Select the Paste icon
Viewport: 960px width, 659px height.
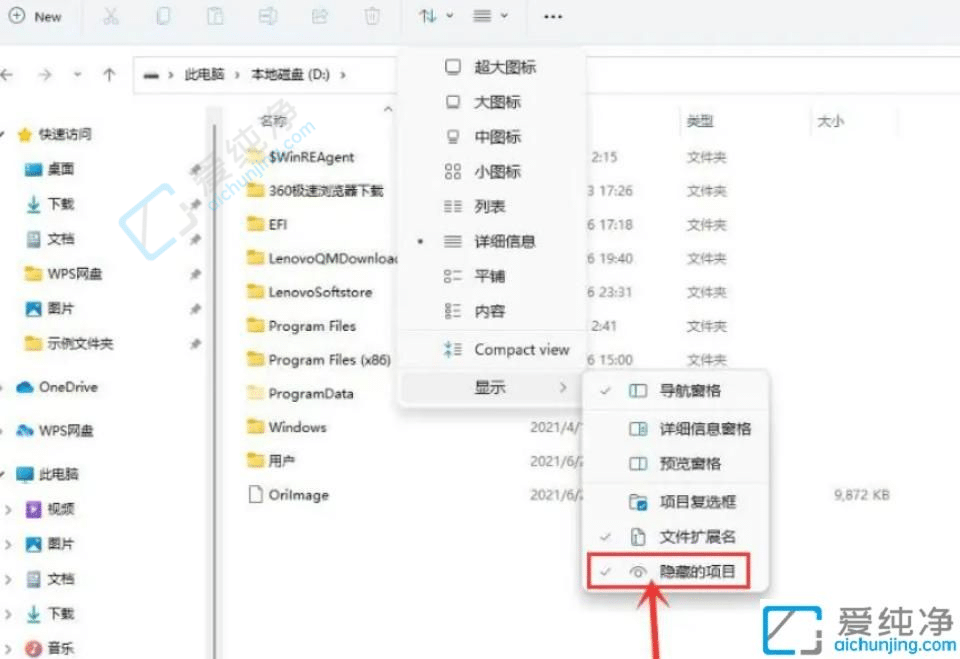(214, 17)
